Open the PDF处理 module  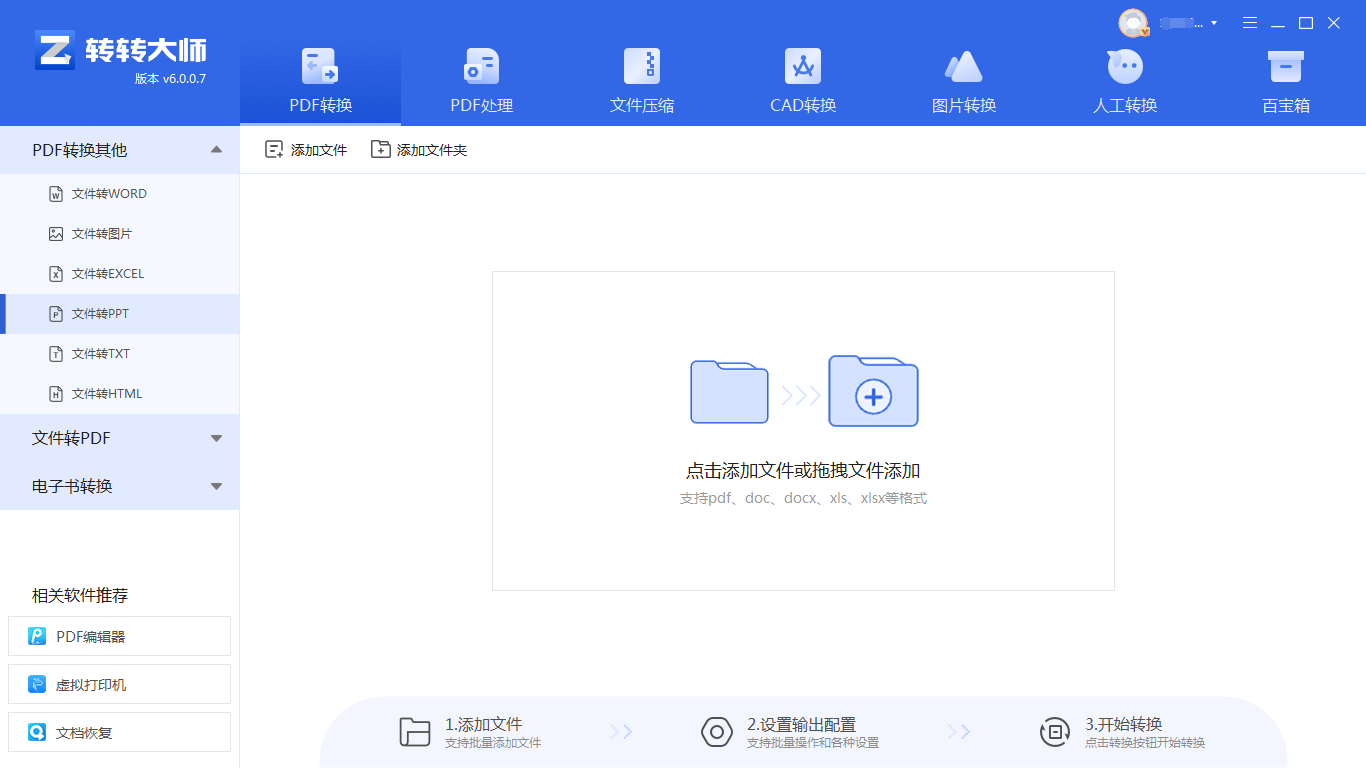(480, 80)
